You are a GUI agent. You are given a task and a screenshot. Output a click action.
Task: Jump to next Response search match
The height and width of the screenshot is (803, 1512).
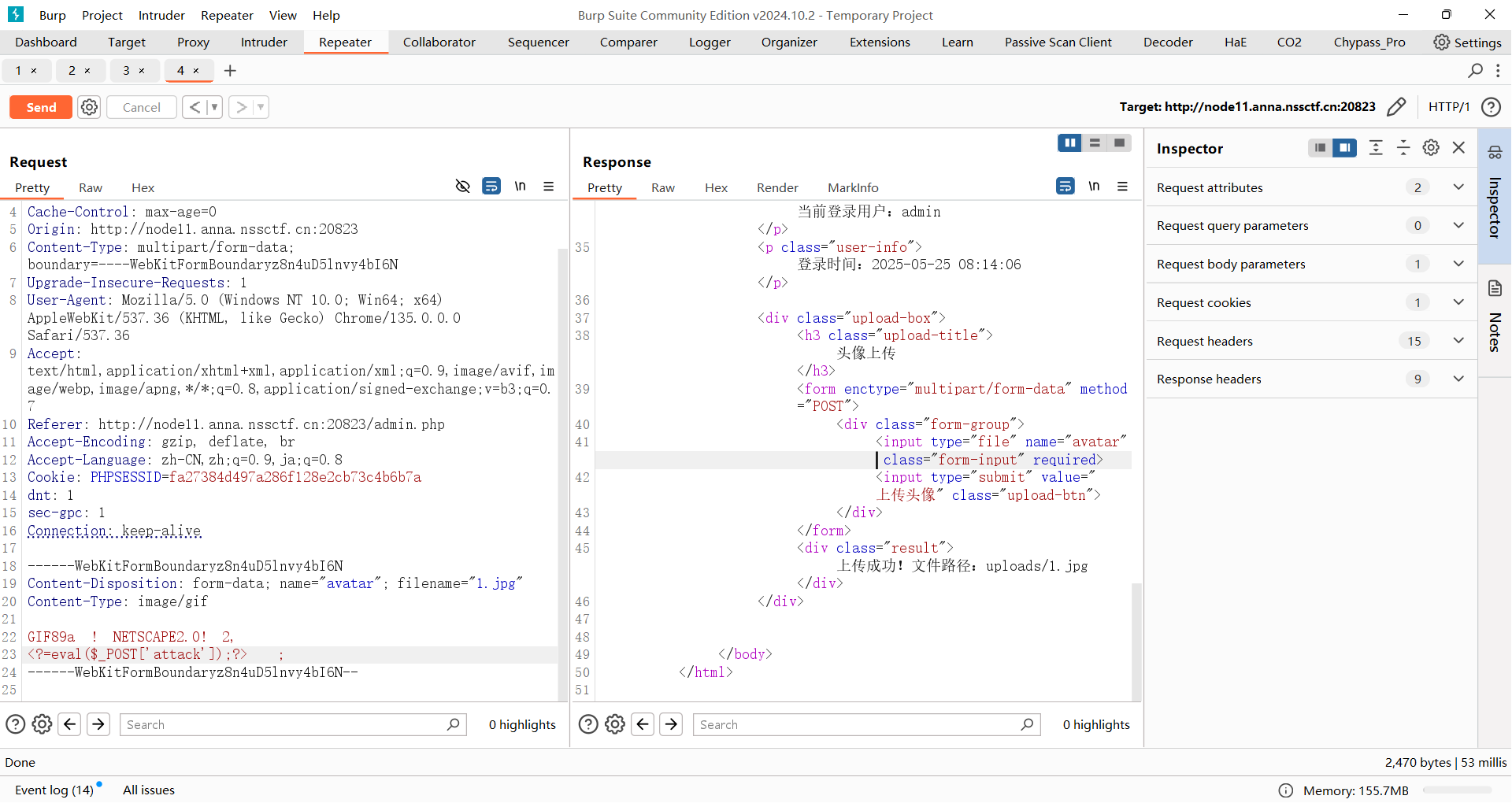672,724
